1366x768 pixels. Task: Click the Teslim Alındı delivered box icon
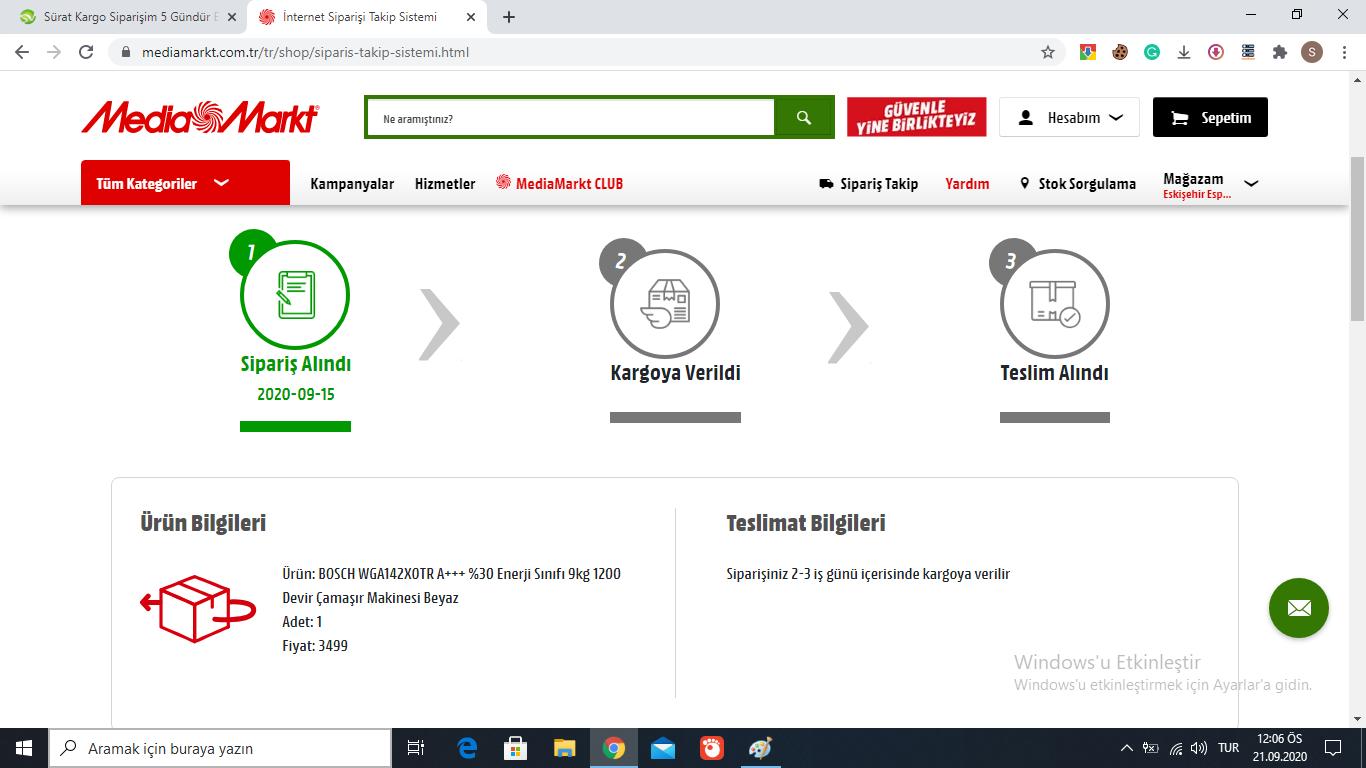point(1055,304)
